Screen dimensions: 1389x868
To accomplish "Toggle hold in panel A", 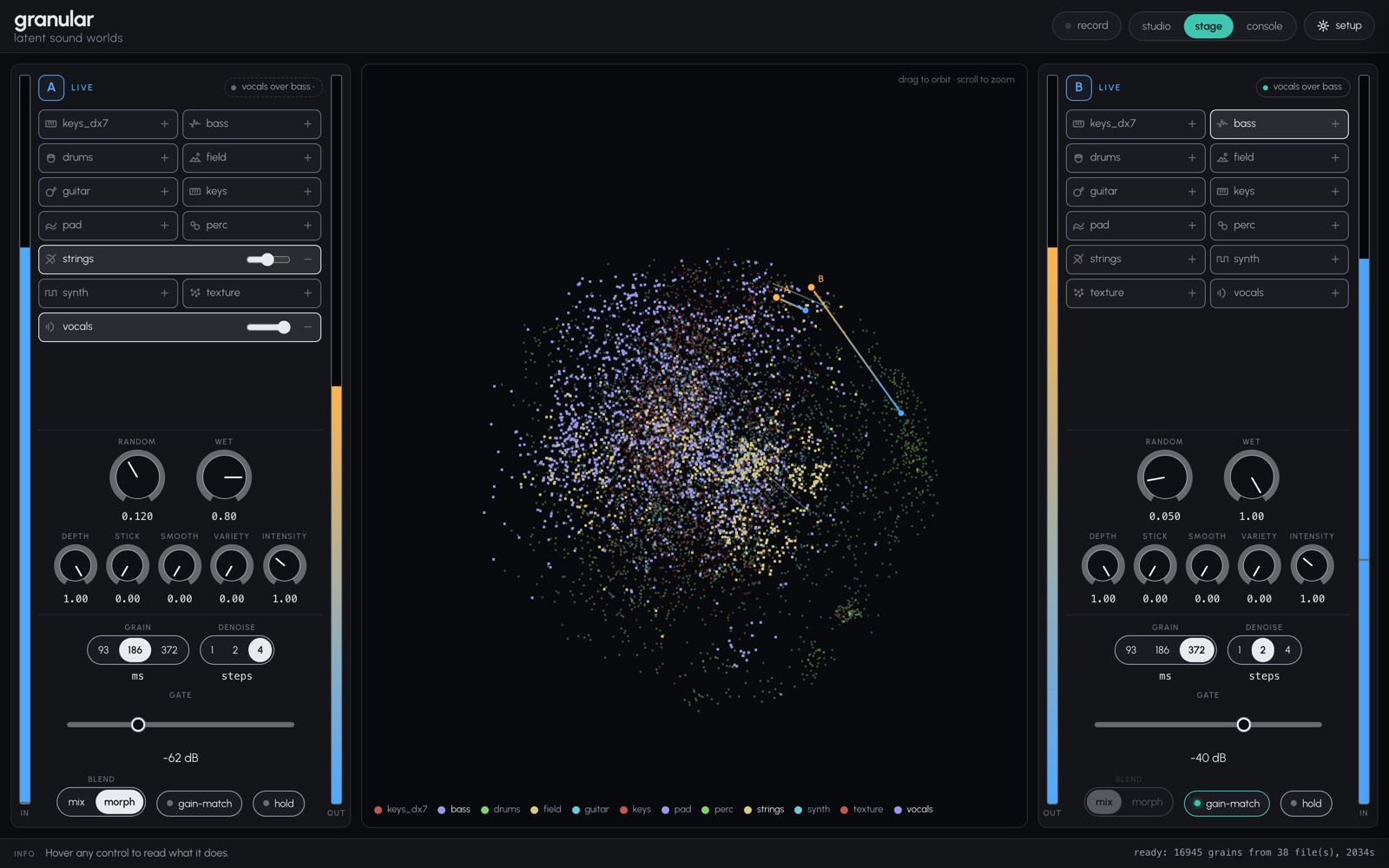I will point(279,804).
